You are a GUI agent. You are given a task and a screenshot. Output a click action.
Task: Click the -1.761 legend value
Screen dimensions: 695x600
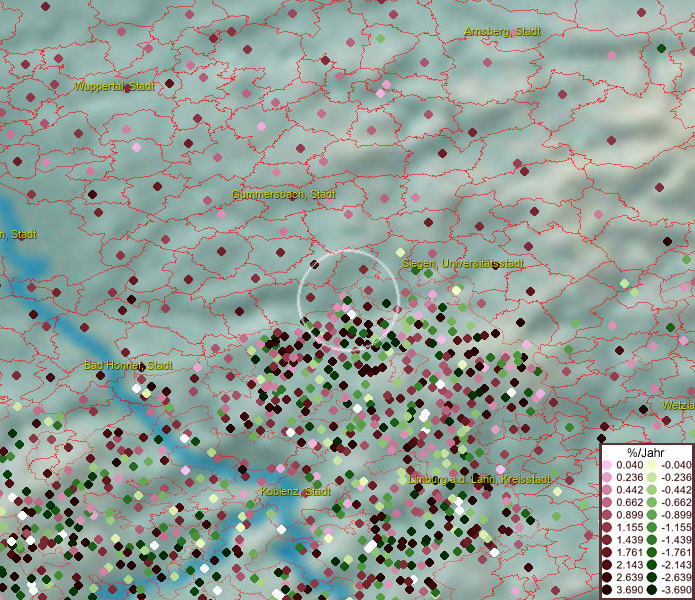[x=676, y=552]
